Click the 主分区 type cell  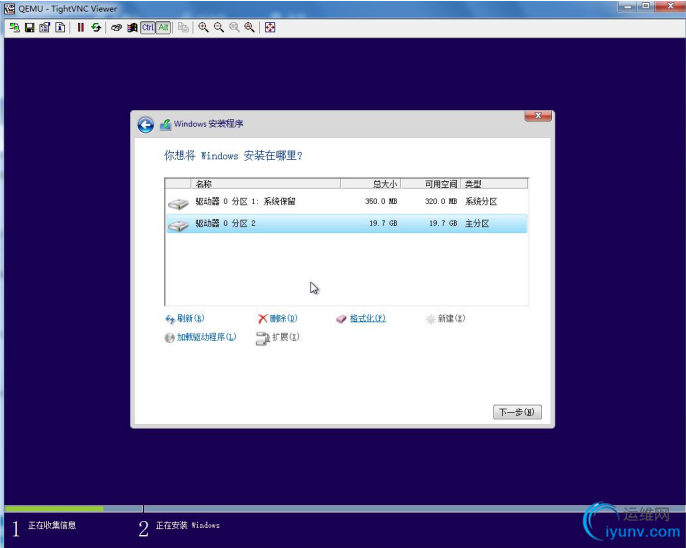click(x=477, y=223)
